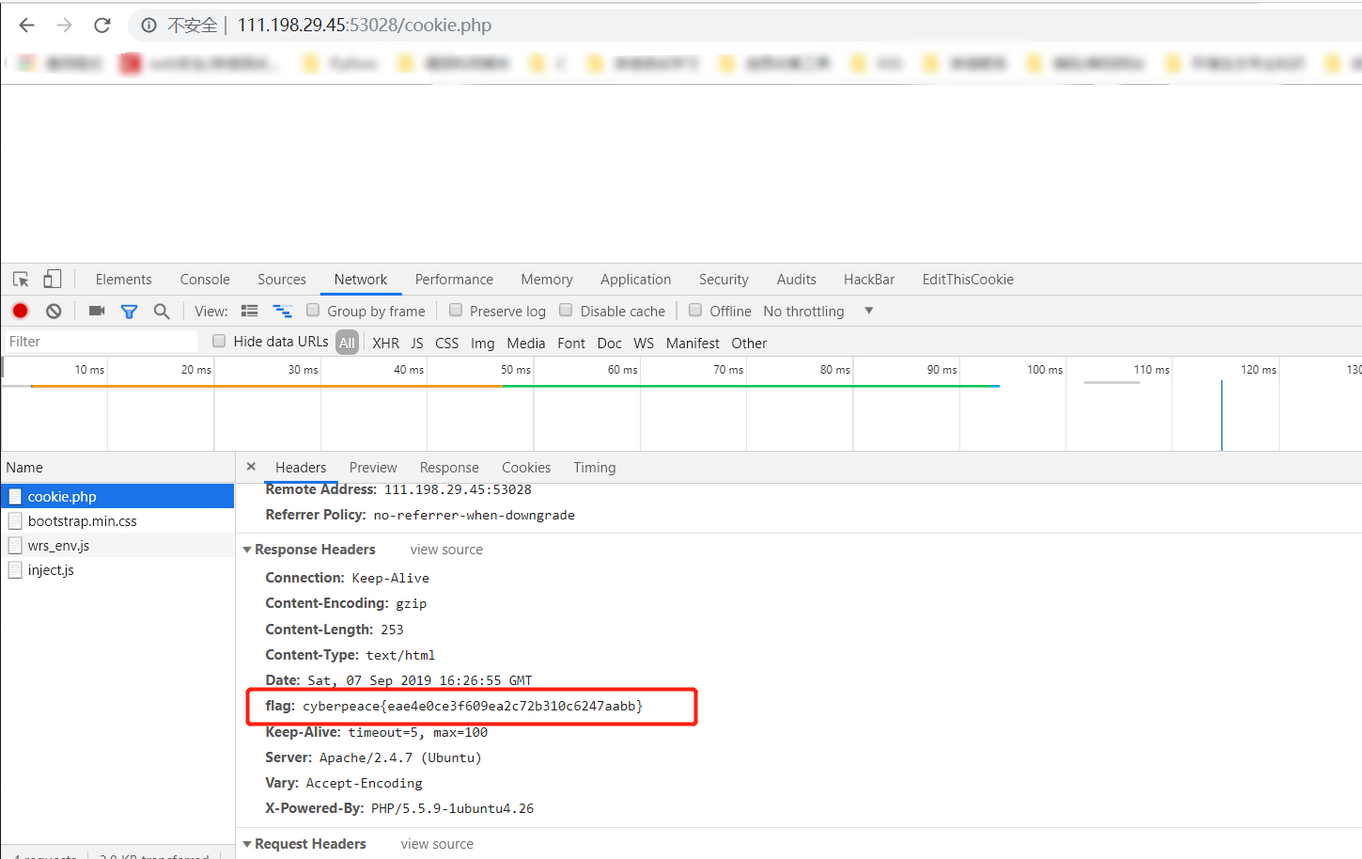Open the Elements panel
Image resolution: width=1362 pixels, height=859 pixels.
(124, 279)
